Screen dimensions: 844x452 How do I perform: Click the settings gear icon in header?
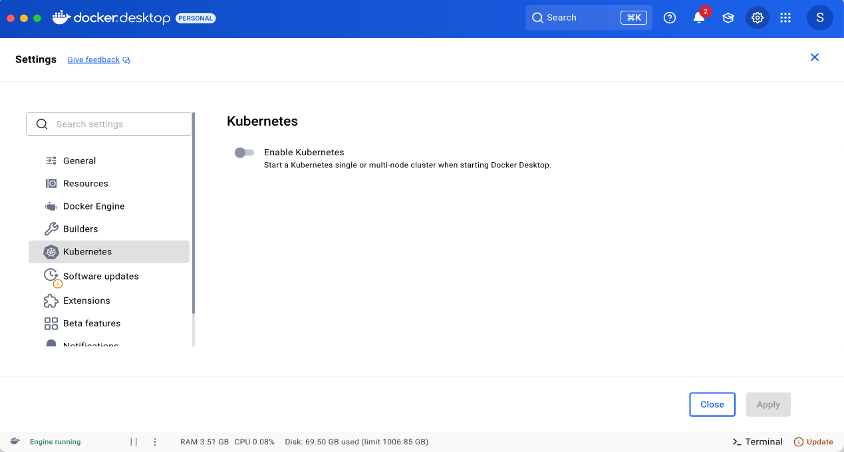[x=757, y=18]
